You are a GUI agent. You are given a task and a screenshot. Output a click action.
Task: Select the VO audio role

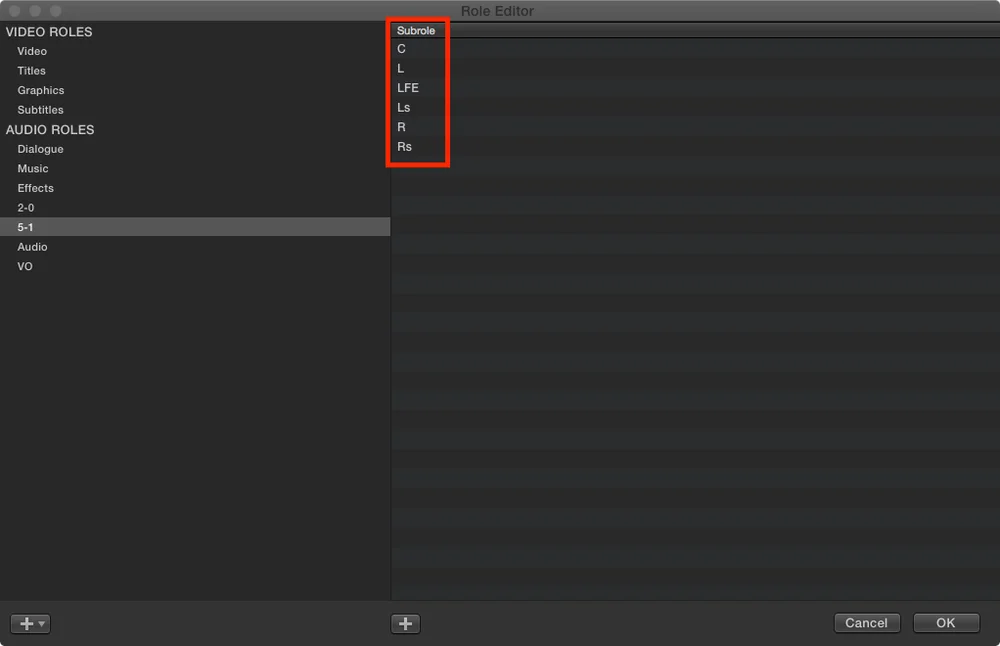point(195,266)
